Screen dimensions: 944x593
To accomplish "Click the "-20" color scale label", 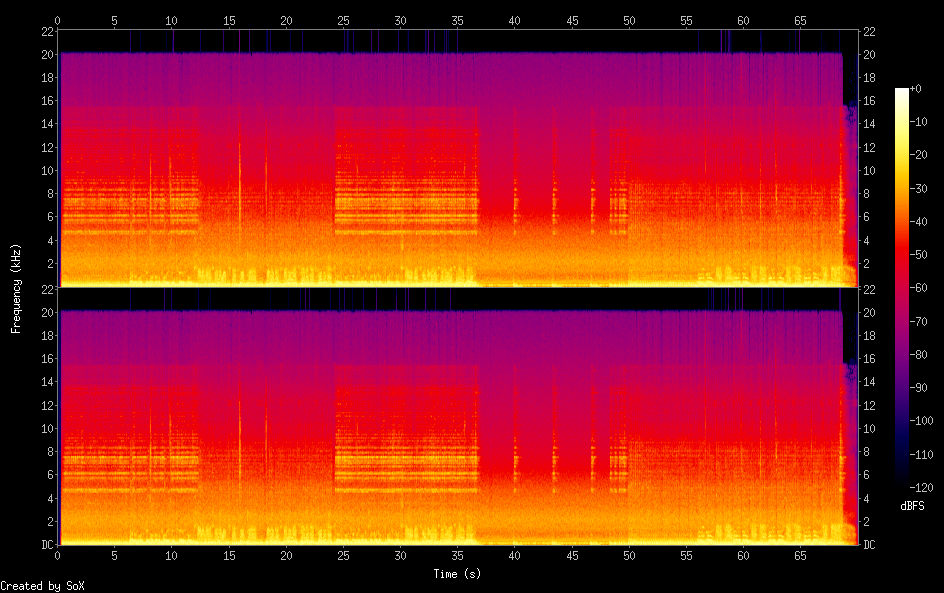I will point(919,155).
